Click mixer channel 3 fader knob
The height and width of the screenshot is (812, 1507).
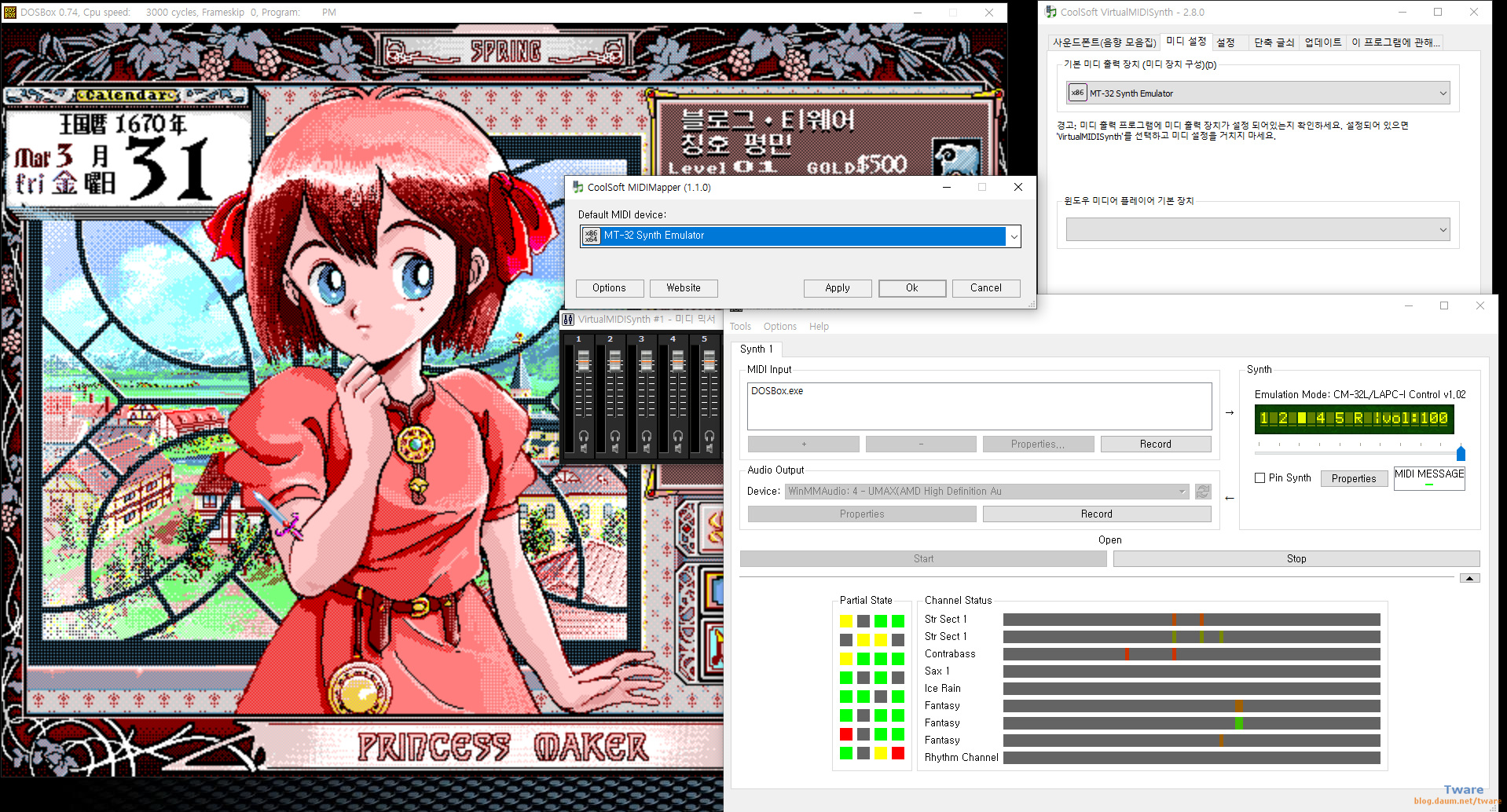tap(647, 361)
